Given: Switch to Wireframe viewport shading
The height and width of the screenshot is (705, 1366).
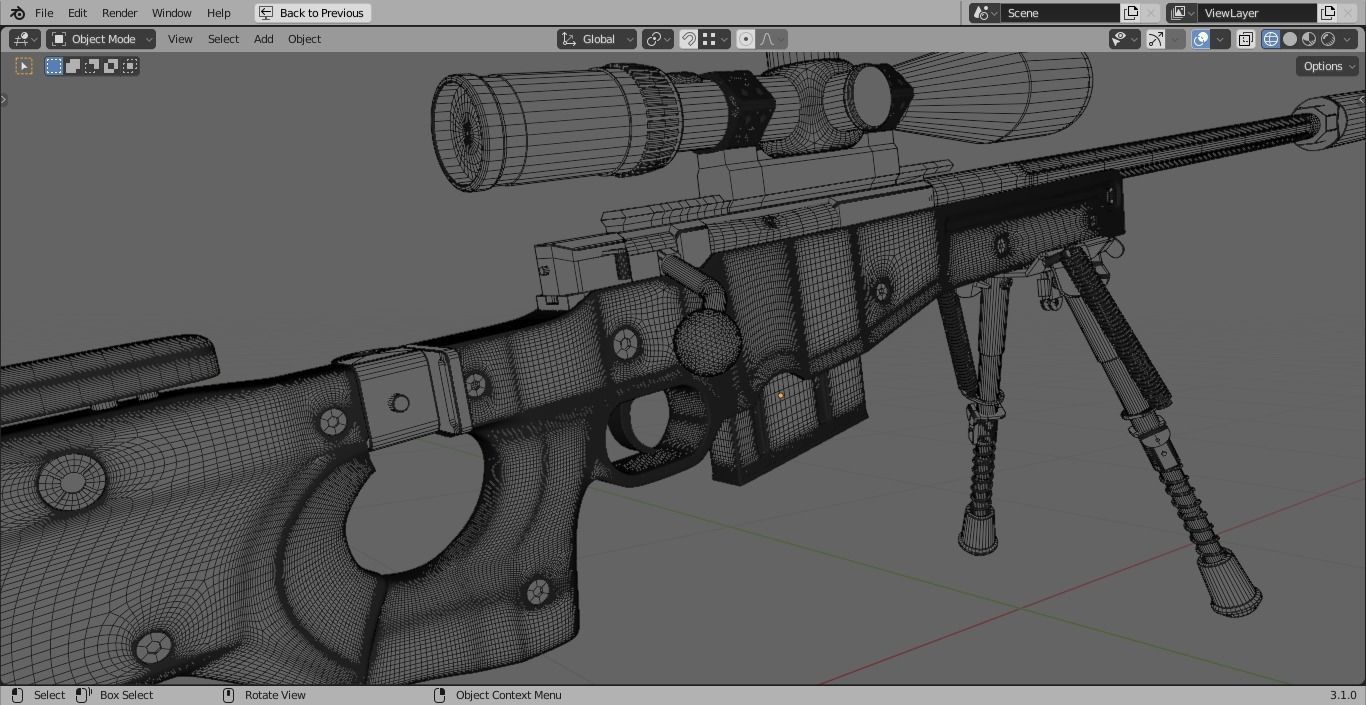Looking at the screenshot, I should pyautogui.click(x=1271, y=39).
